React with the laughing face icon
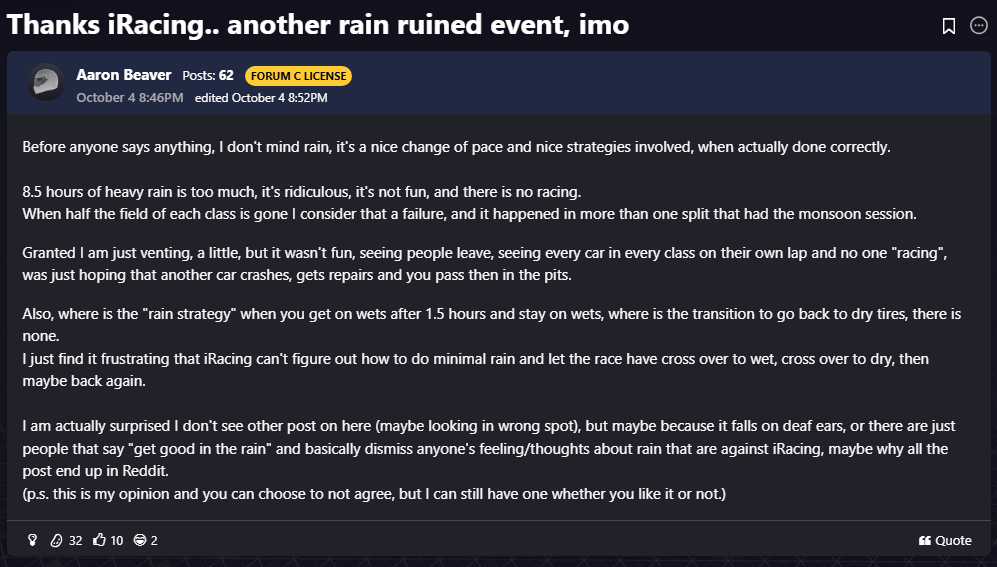 pyautogui.click(x=140, y=540)
